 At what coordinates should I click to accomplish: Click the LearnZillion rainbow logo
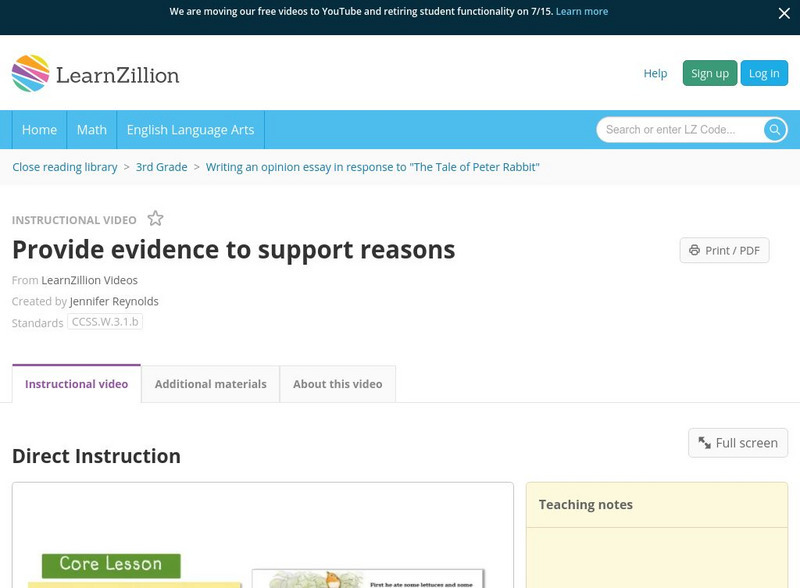coord(29,72)
